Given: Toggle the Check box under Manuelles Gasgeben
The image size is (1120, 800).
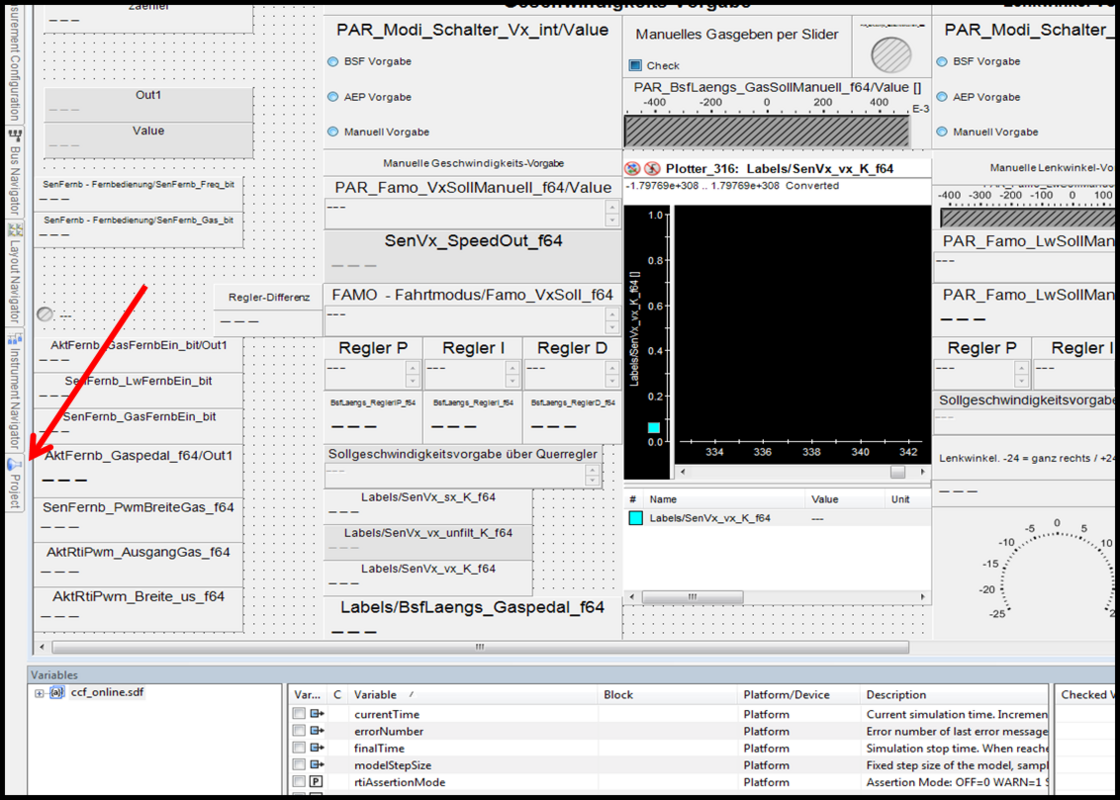Looking at the screenshot, I should click(x=635, y=66).
